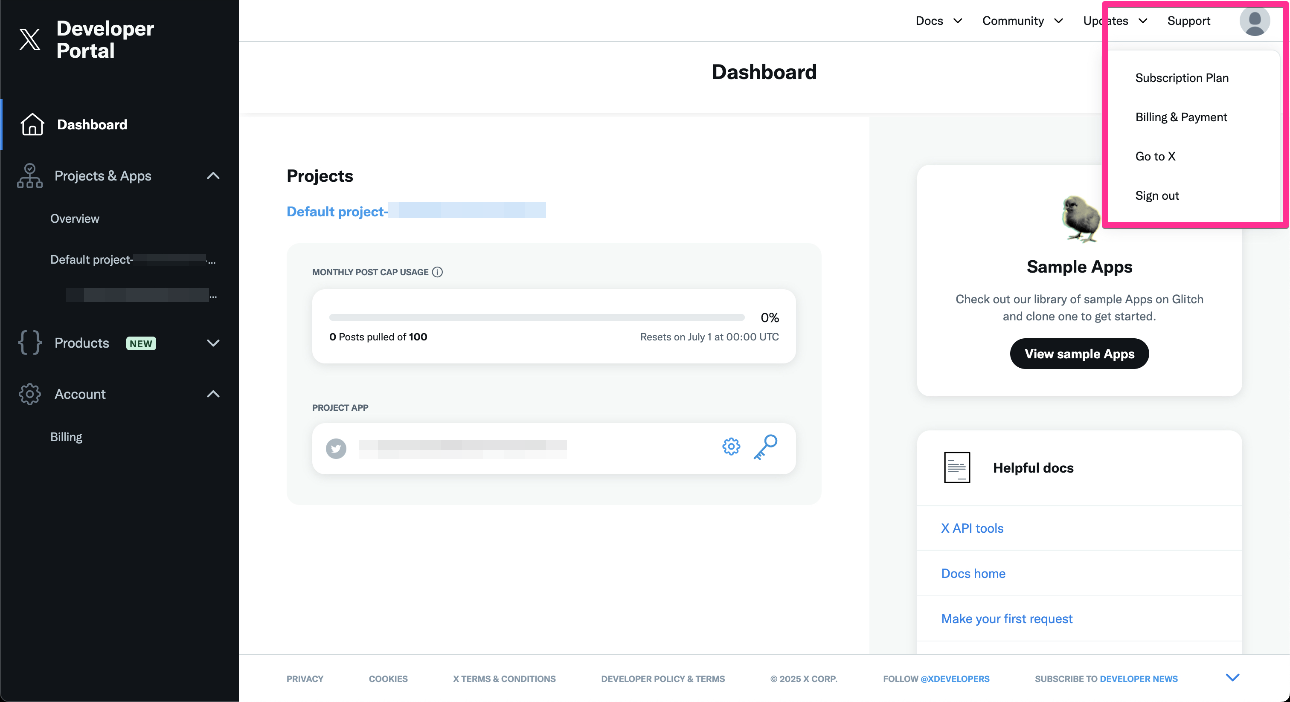Click the bird app avatar in Project App

[x=336, y=449]
